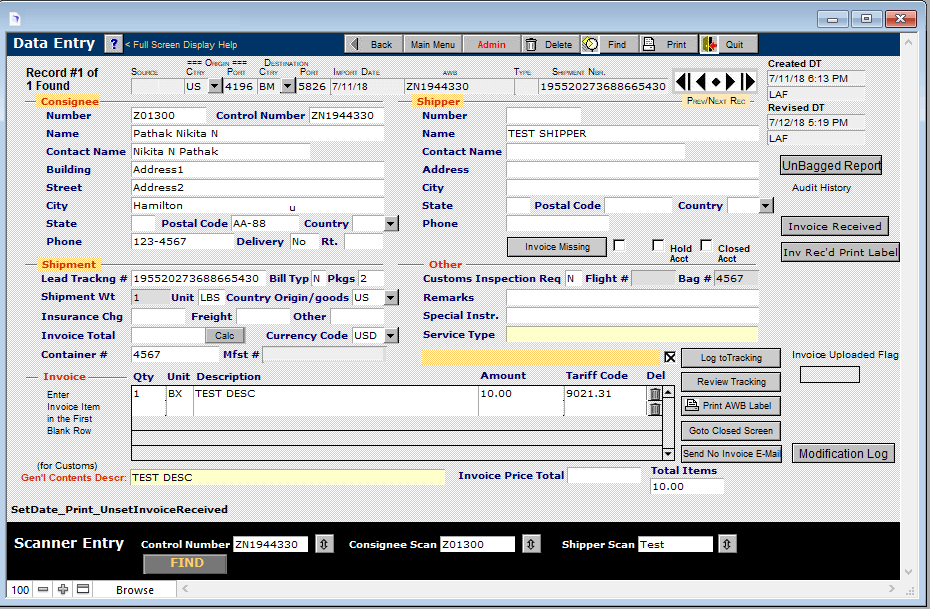Screen dimensions: 930x609
Task: Open the Shipper Country dropdown
Action: [x=765, y=206]
